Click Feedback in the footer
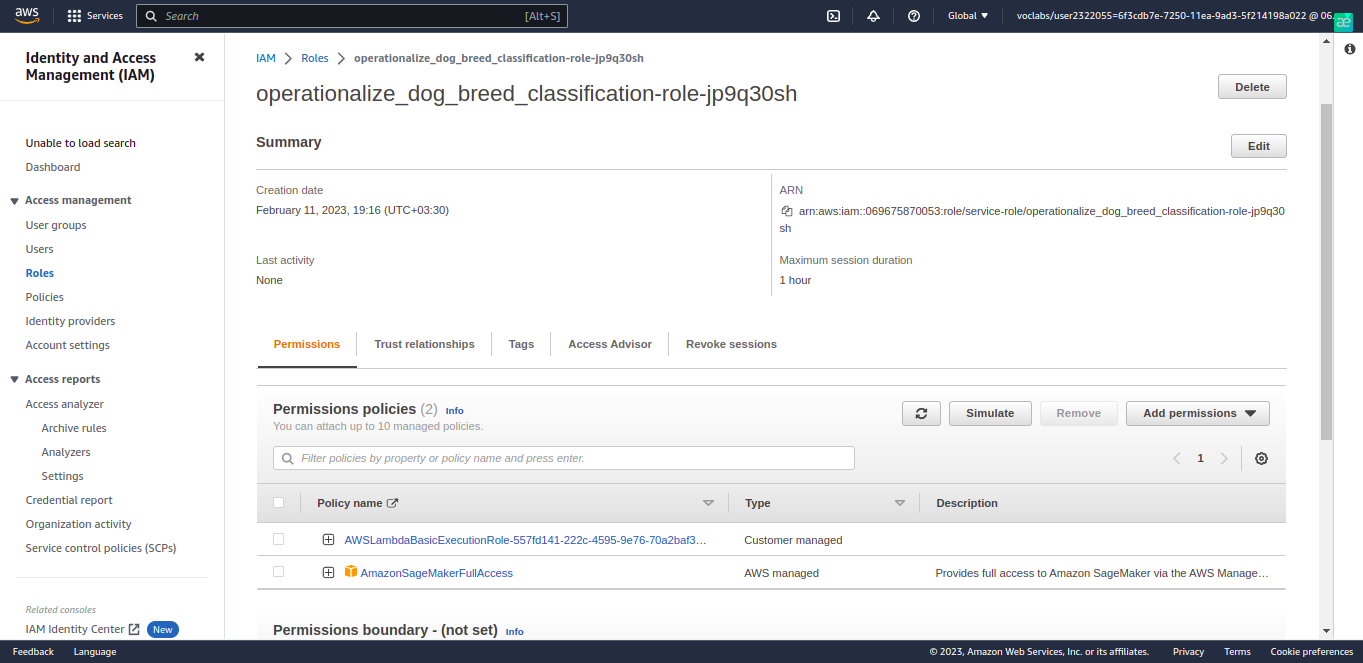This screenshot has width=1363, height=663. point(33,652)
